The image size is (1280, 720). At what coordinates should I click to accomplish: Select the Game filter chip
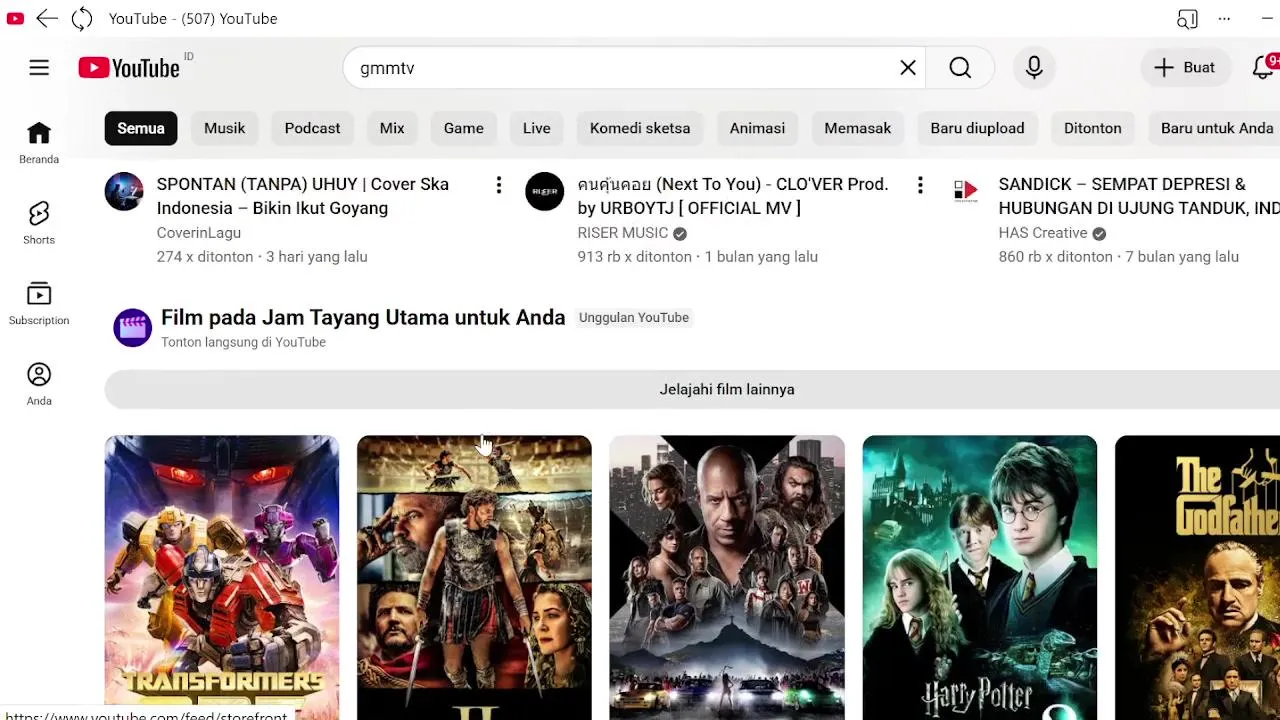(x=464, y=128)
